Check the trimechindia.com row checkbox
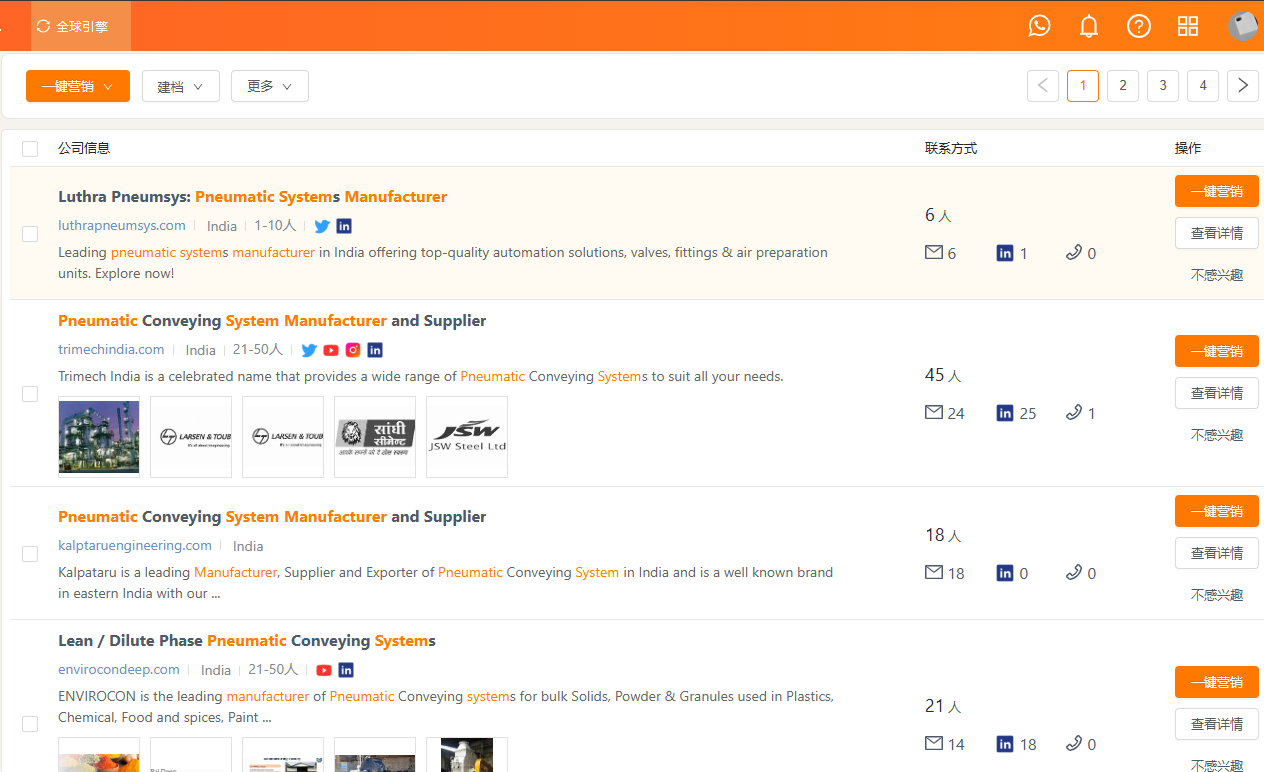The height and width of the screenshot is (772, 1264). (30, 394)
